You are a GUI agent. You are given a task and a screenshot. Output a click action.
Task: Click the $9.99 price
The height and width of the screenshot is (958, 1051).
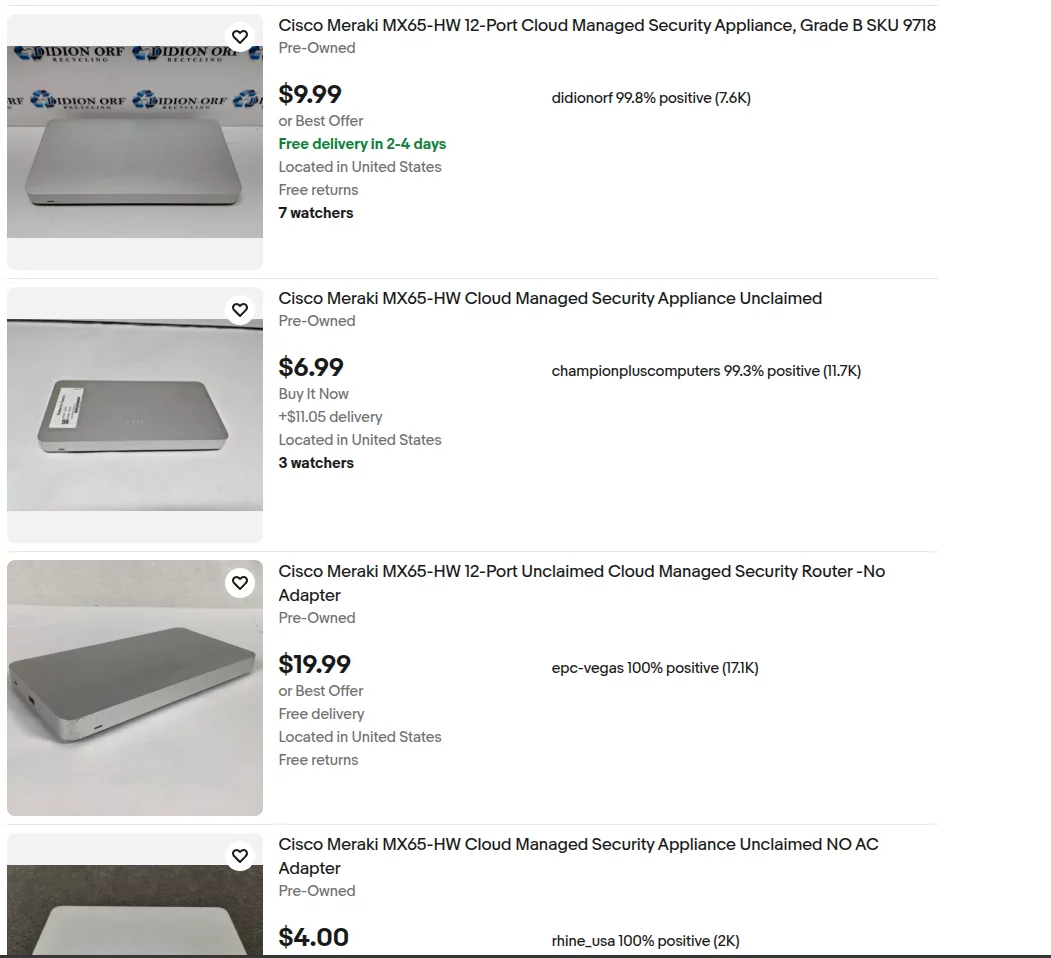point(310,95)
